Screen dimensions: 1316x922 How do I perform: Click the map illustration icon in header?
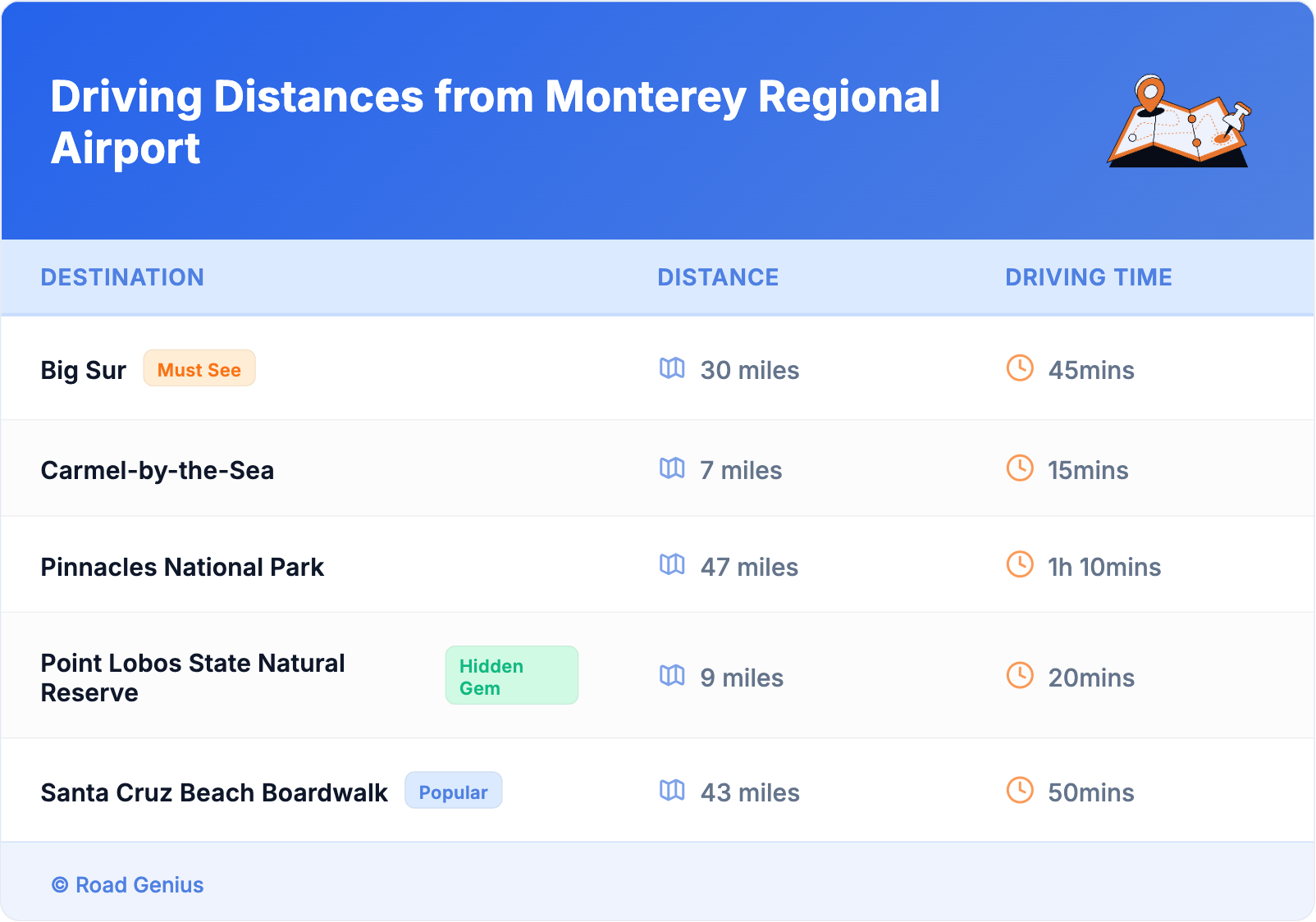(x=1179, y=121)
